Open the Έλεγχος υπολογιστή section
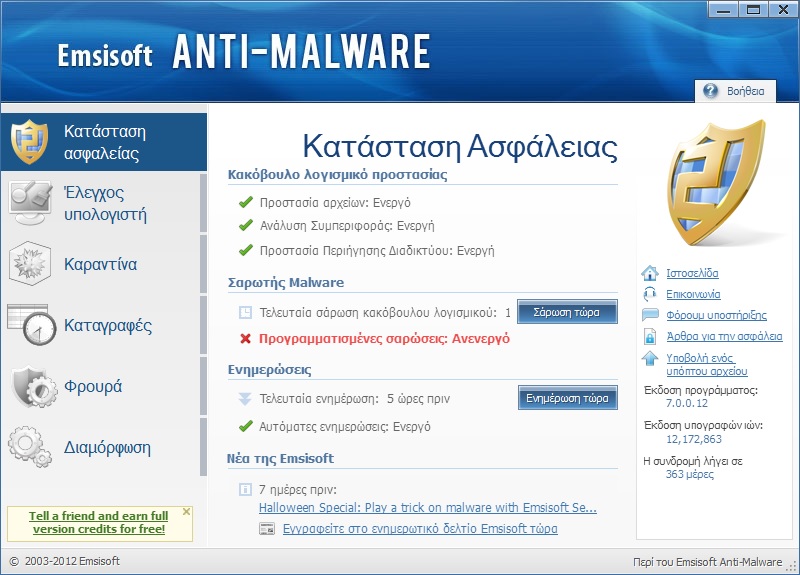800x575 pixels. click(x=104, y=203)
